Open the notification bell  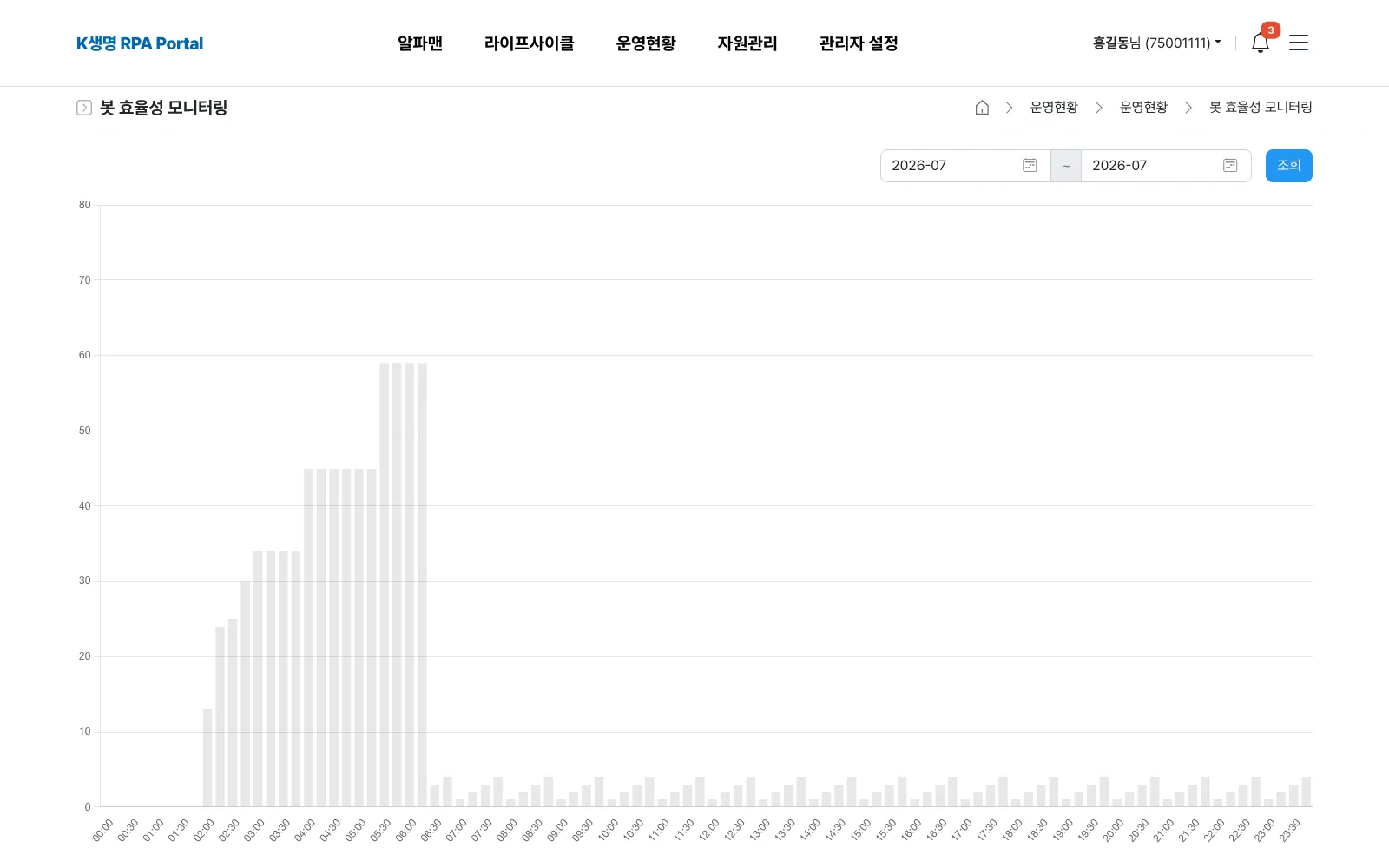(1261, 43)
